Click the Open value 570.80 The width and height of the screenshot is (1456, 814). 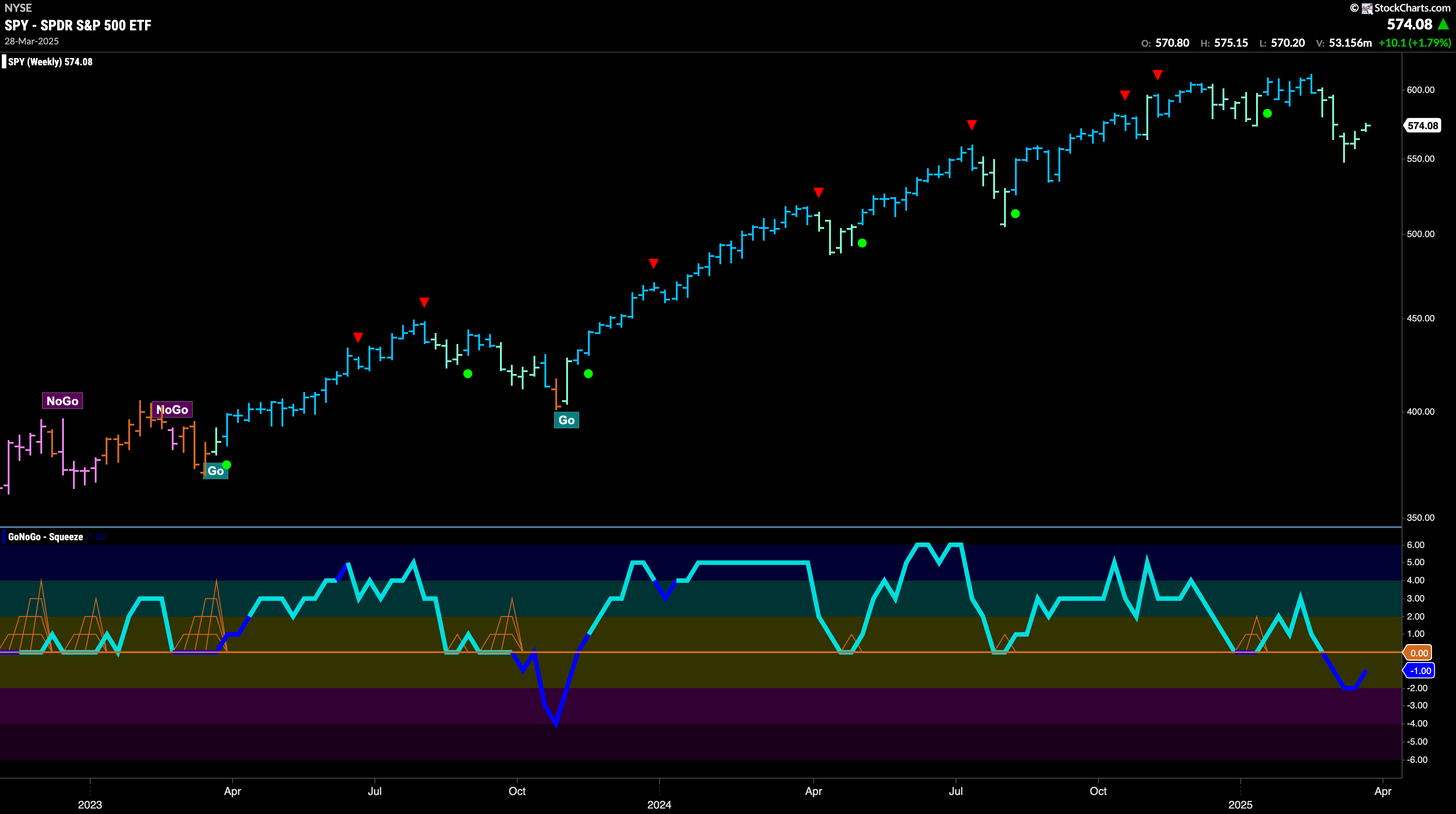click(1172, 43)
